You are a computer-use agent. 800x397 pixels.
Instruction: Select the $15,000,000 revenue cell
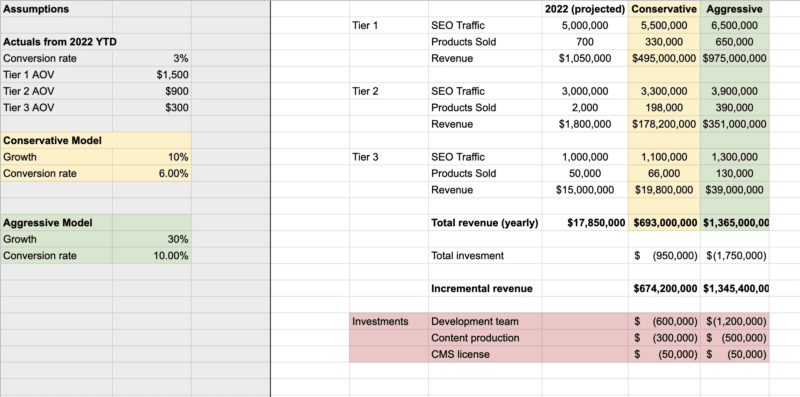585,190
